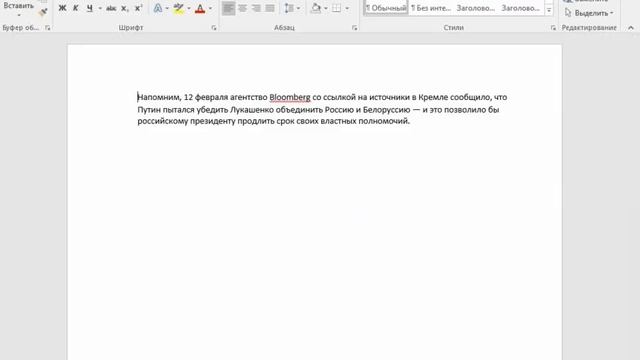Toggle underline with the Ч button
The height and width of the screenshot is (360, 640).
90,8
